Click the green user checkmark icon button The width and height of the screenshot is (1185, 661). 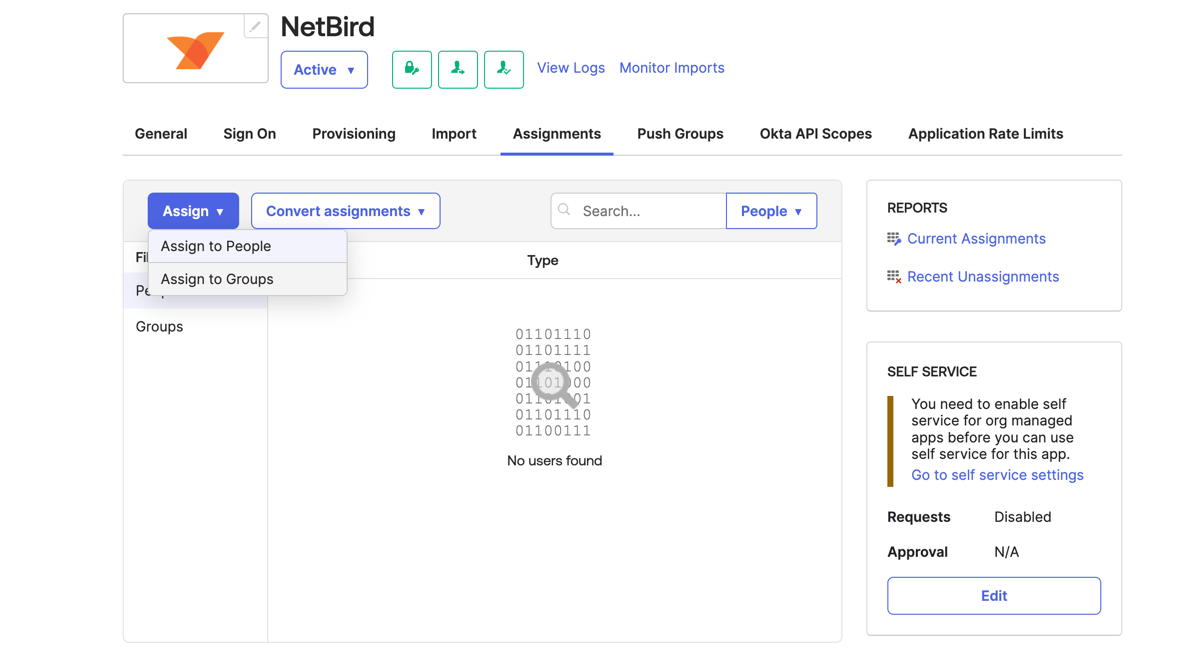tap(504, 69)
